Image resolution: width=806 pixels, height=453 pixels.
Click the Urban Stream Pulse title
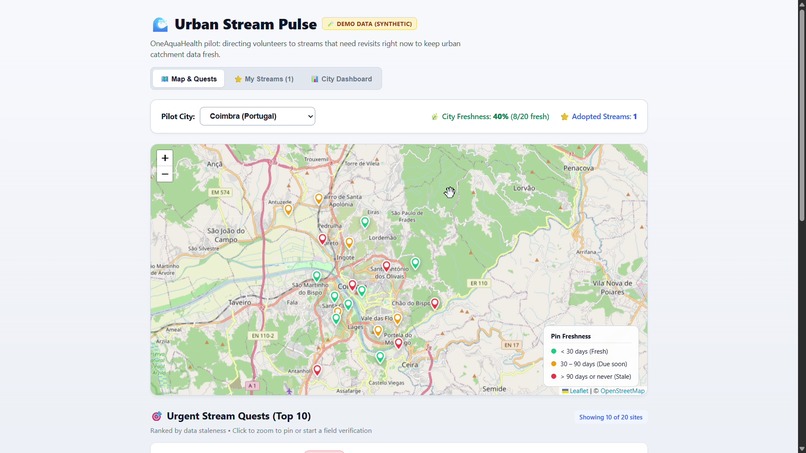coord(245,24)
